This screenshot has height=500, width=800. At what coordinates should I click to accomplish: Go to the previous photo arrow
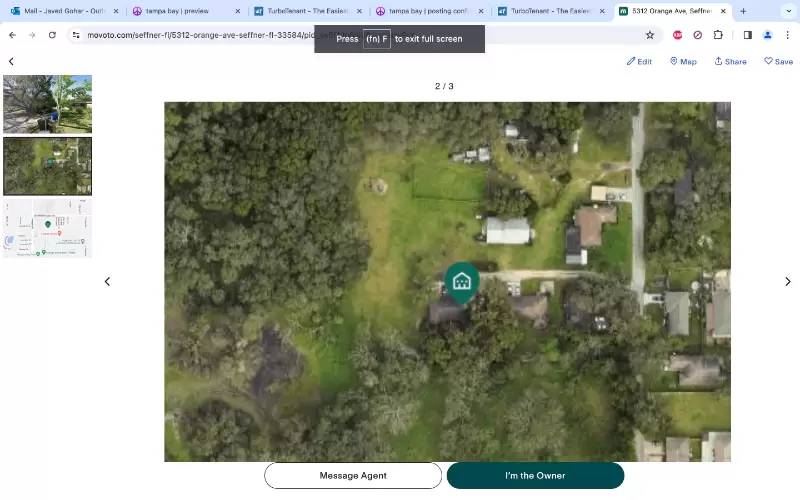point(107,281)
